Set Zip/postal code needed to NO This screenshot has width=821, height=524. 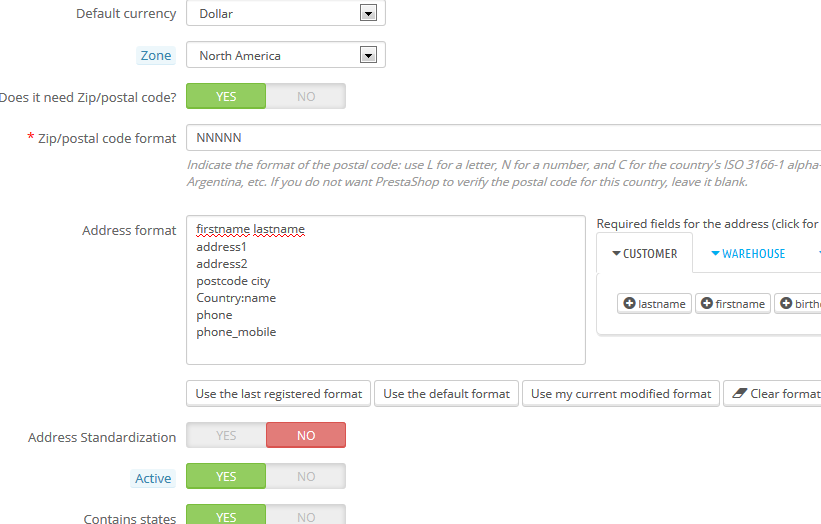tap(305, 96)
